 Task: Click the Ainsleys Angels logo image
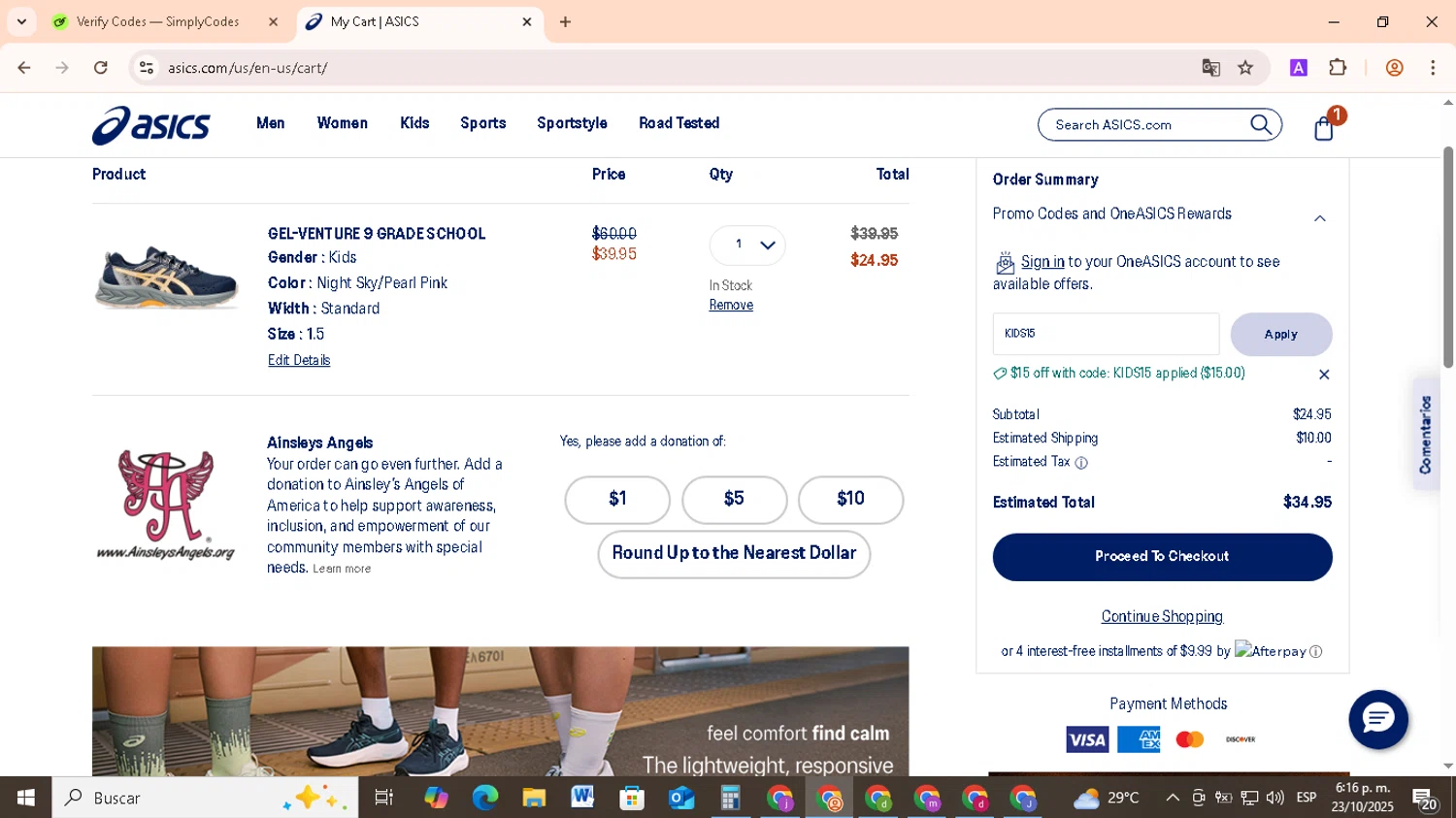tap(165, 505)
